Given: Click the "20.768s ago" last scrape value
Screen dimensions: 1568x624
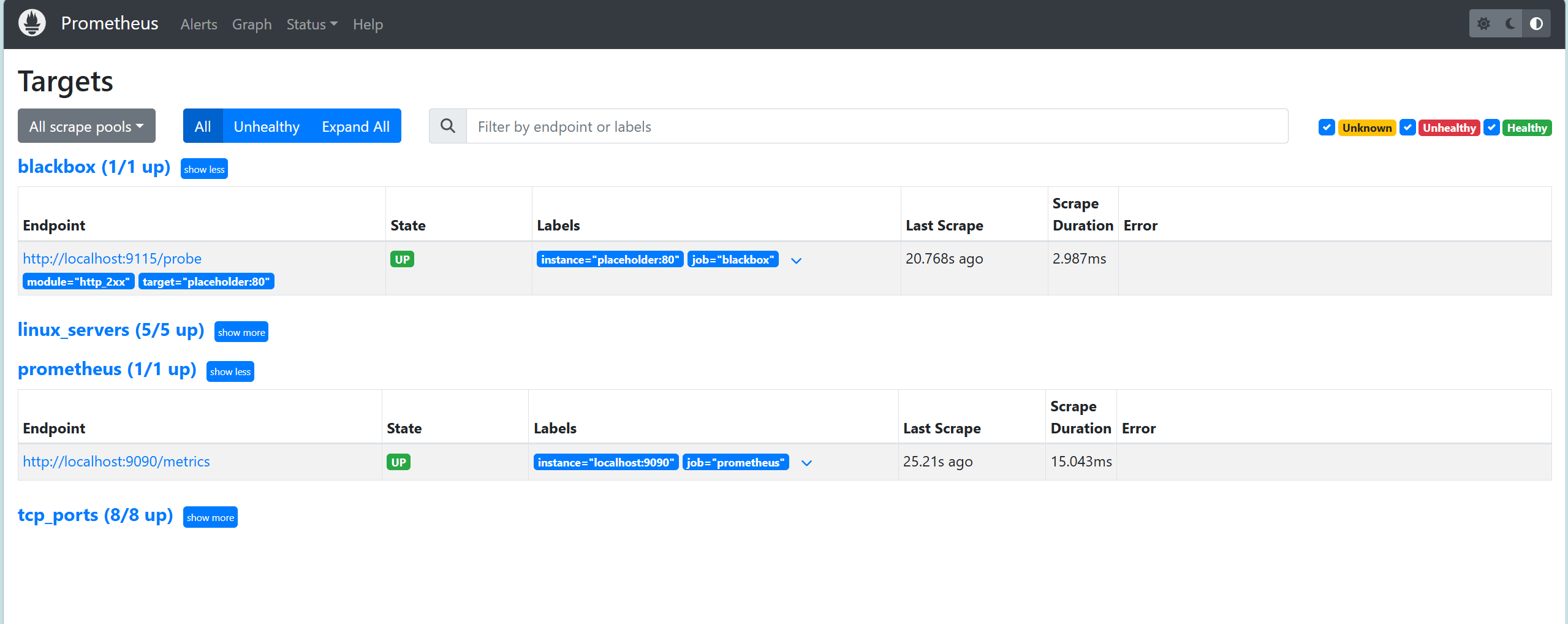Looking at the screenshot, I should (x=944, y=259).
